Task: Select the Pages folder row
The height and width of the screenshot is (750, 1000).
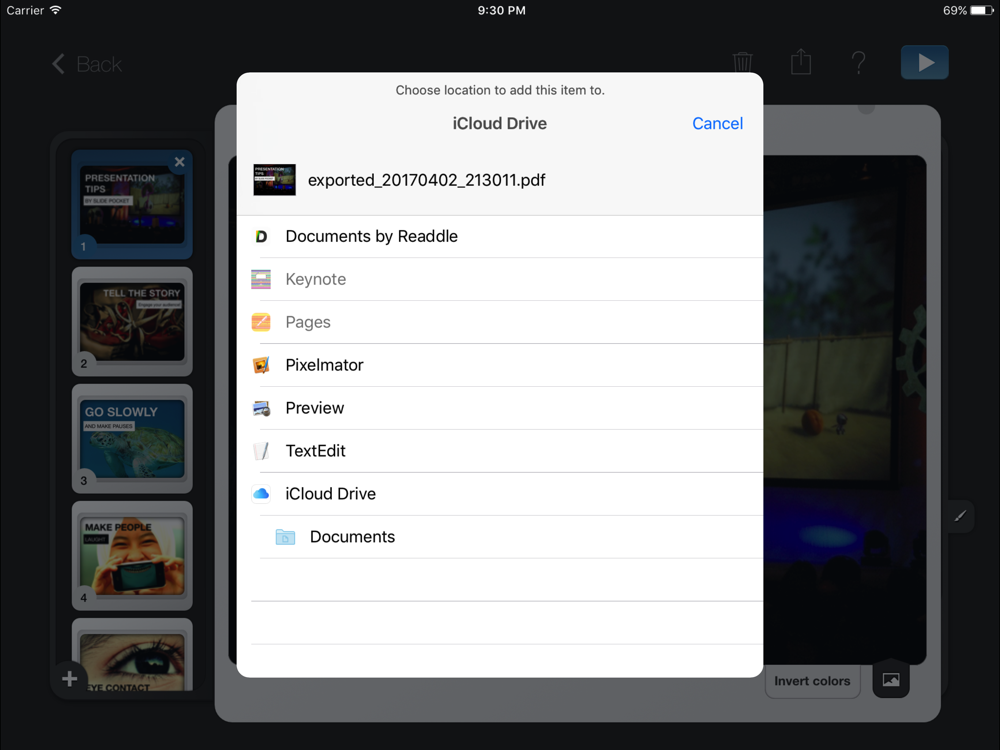Action: (500, 322)
